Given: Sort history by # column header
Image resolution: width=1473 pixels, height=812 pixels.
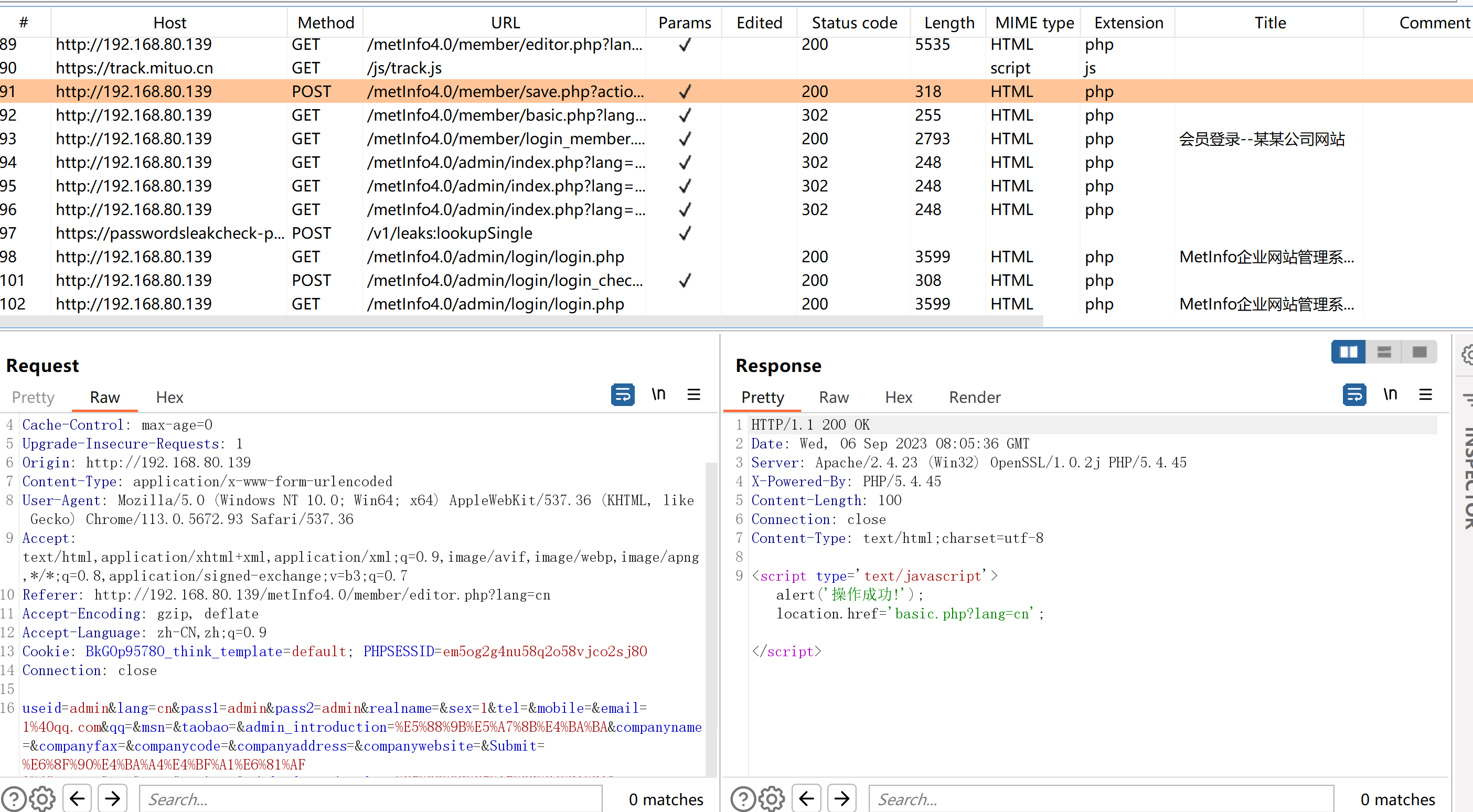Looking at the screenshot, I should 24,23.
